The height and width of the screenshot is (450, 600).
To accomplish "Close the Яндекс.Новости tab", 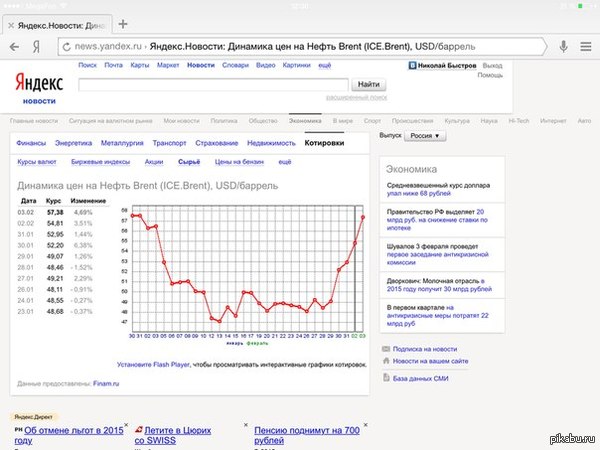I will click(x=11, y=26).
